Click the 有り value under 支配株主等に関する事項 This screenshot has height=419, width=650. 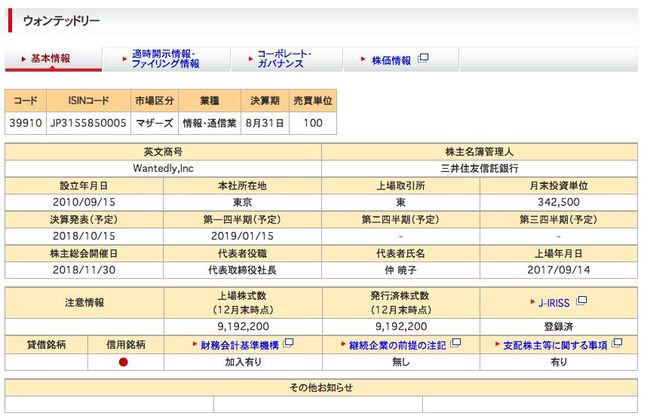(x=559, y=362)
